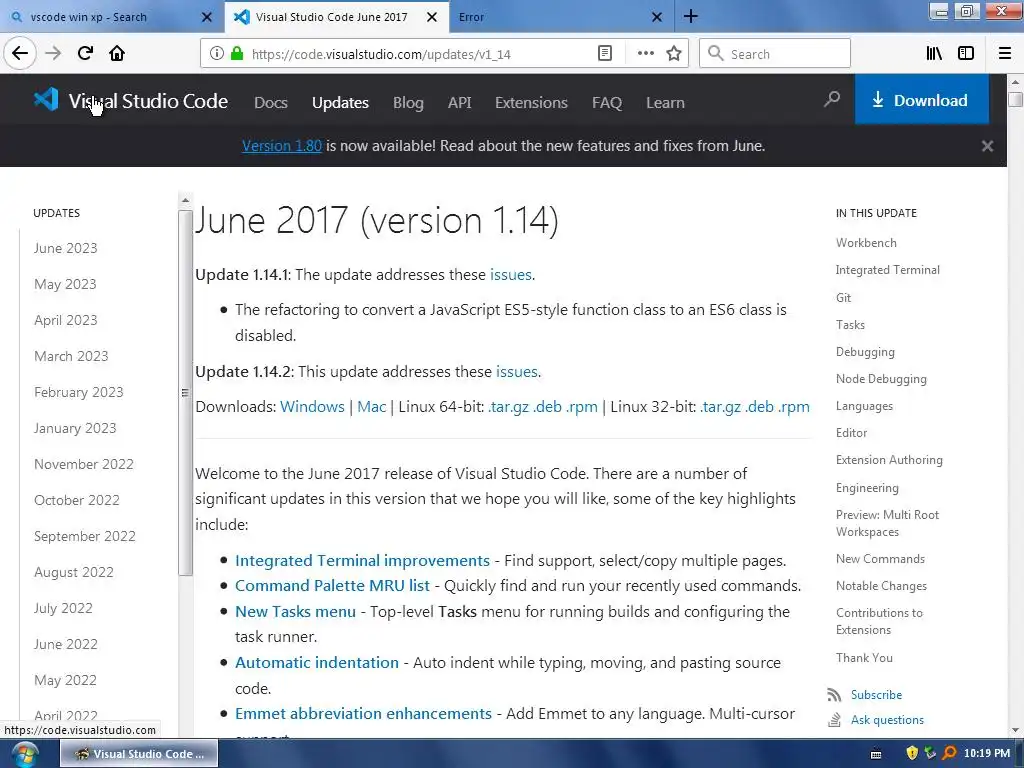1024x768 pixels.
Task: Click the Ask questions icon
Action: (834, 720)
